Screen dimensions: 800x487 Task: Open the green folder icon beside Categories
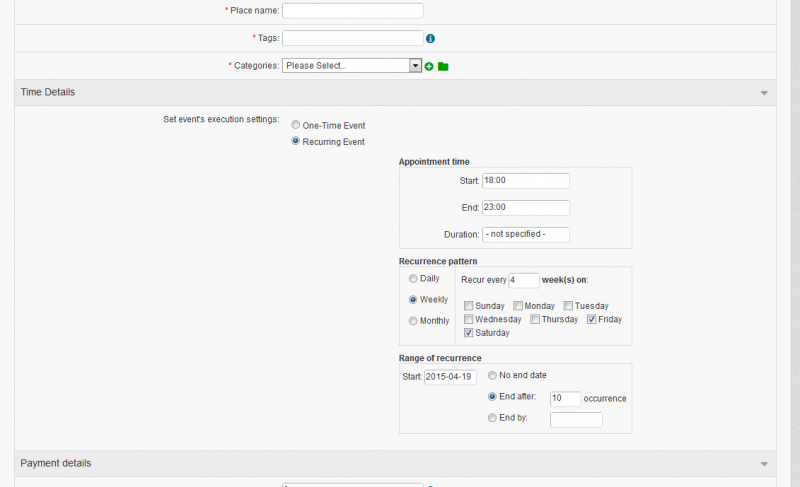tap(443, 66)
